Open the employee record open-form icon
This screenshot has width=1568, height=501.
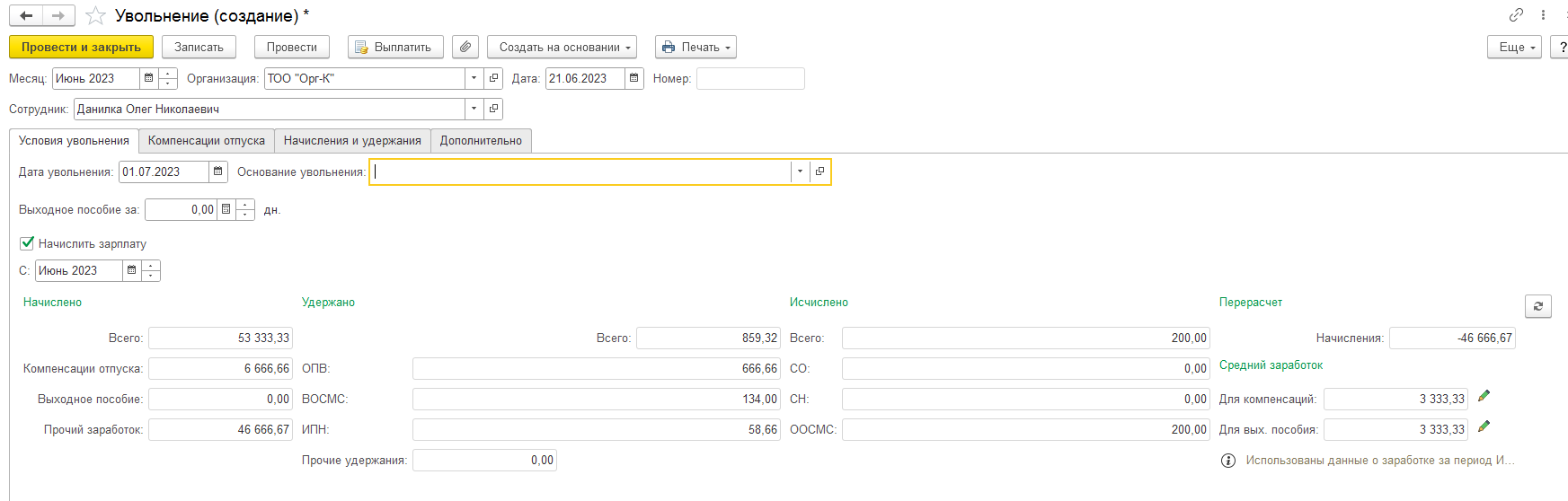tap(493, 109)
